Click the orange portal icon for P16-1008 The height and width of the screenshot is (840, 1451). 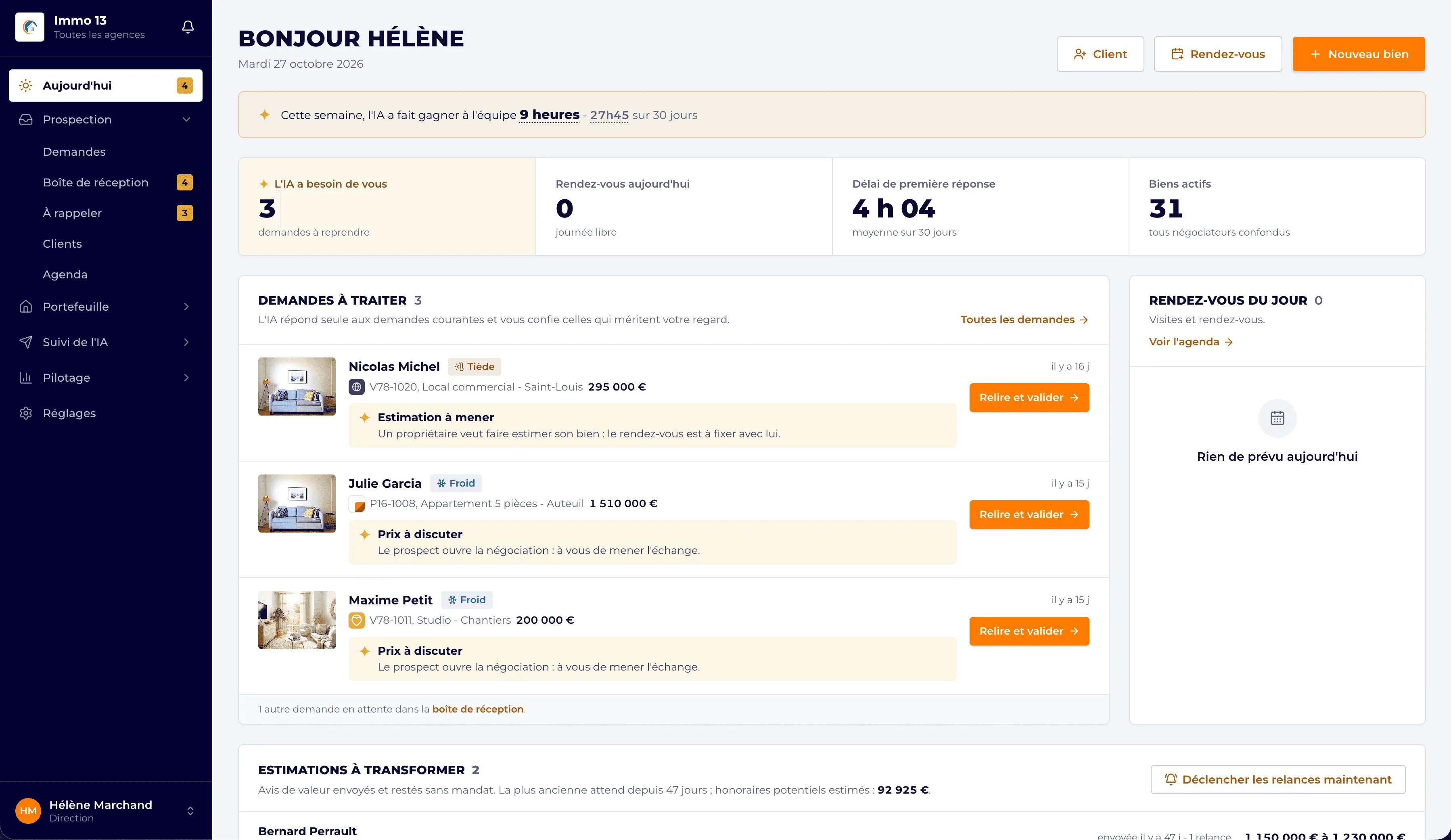(x=356, y=504)
